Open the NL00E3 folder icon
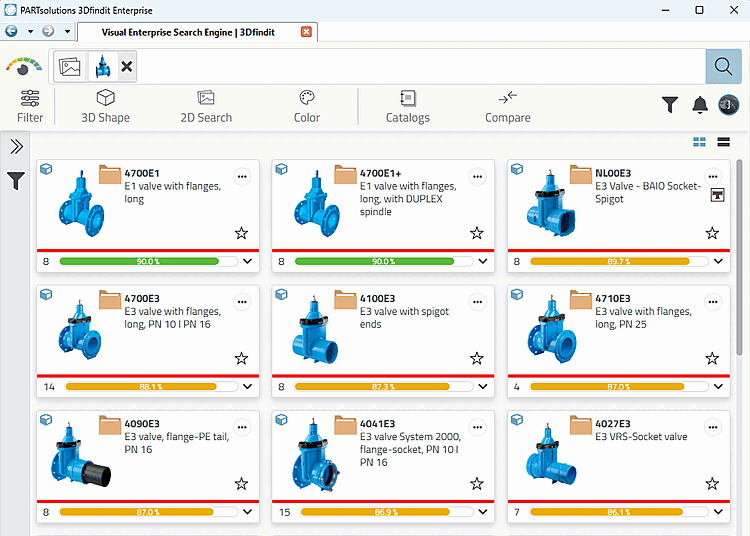 [581, 175]
